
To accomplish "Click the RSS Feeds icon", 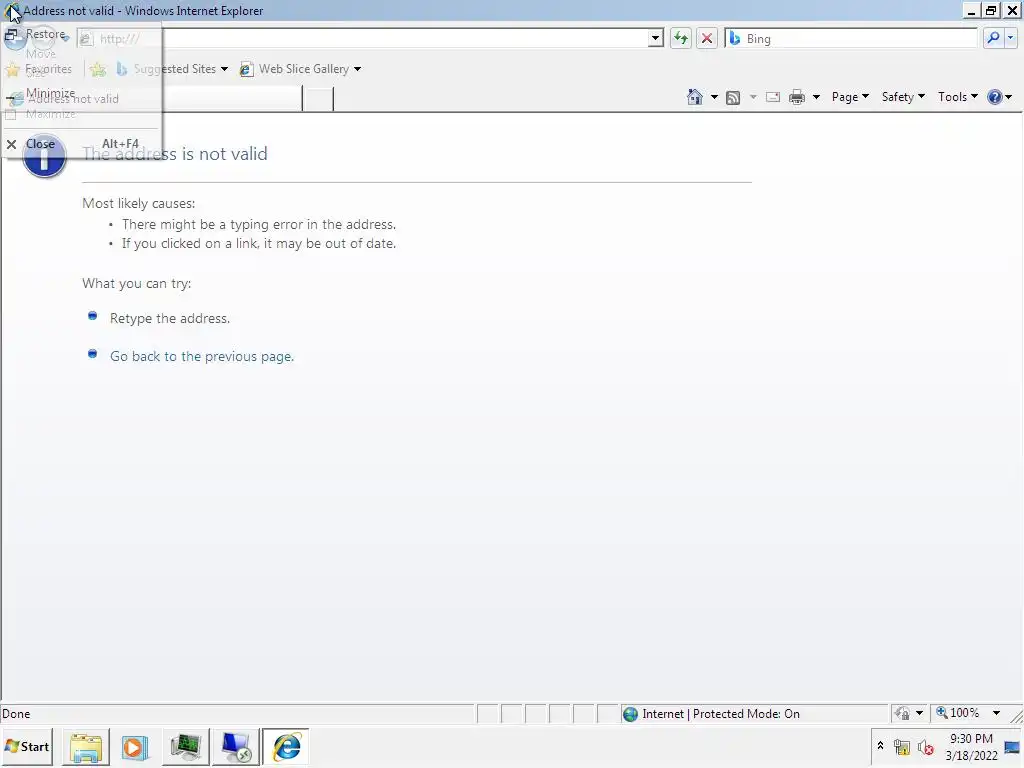I will pos(733,97).
